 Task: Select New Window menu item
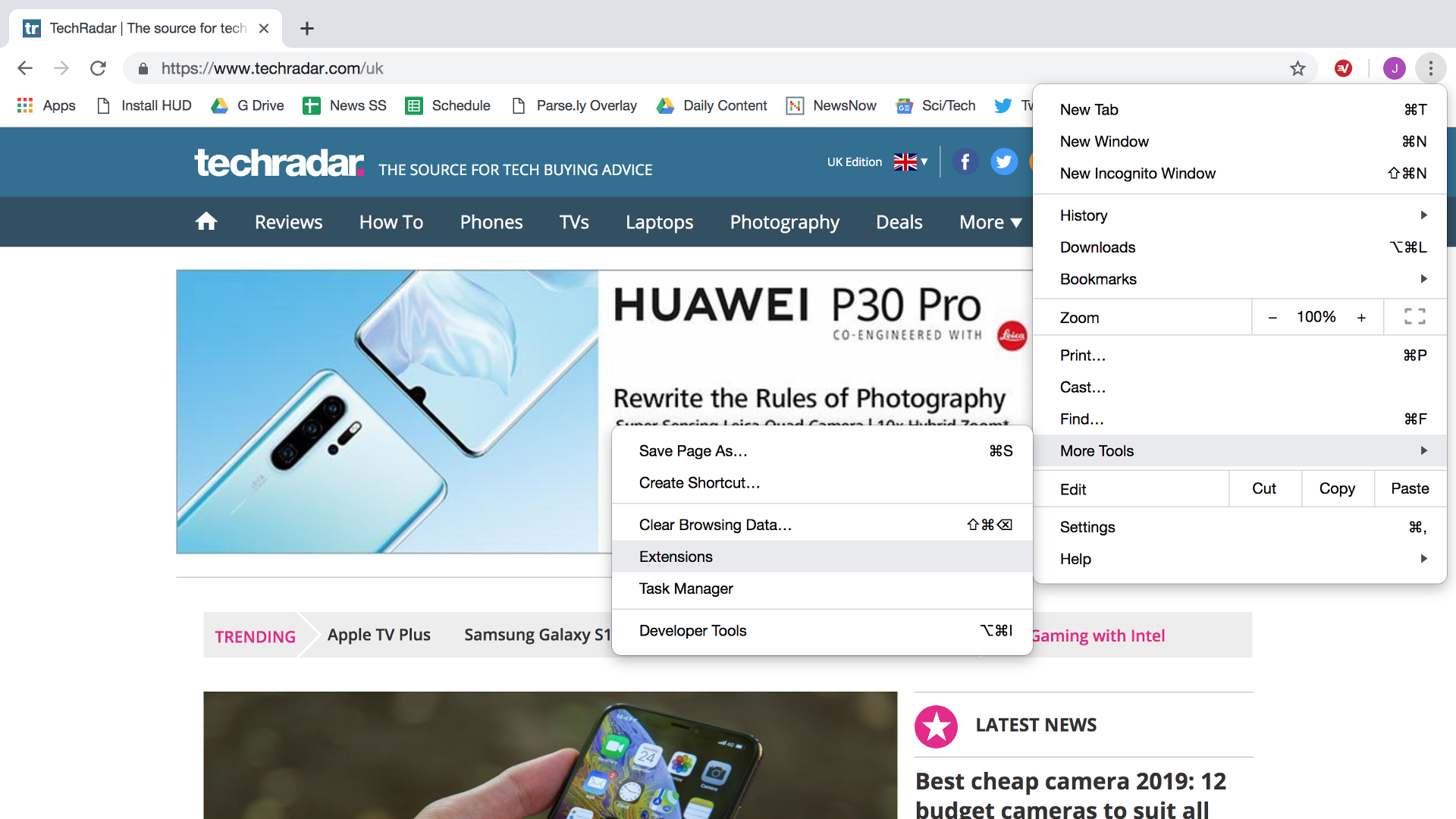[1239, 141]
